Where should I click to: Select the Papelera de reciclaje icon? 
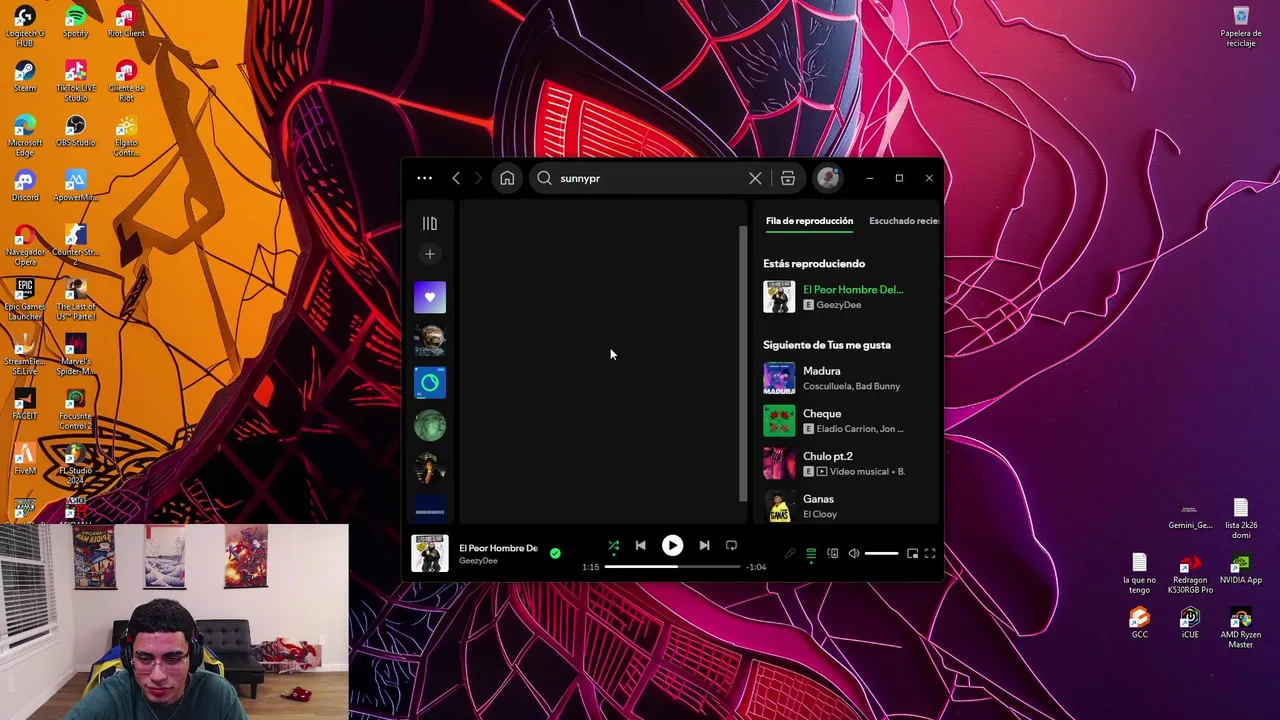click(1241, 26)
